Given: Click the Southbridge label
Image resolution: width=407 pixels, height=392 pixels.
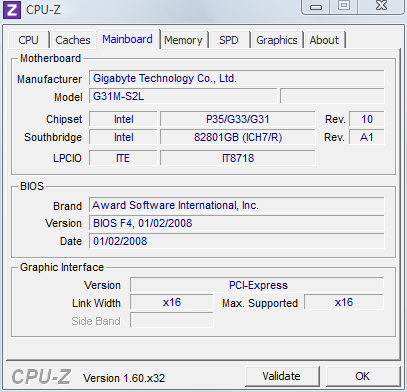Looking at the screenshot, I should pyautogui.click(x=53, y=137).
